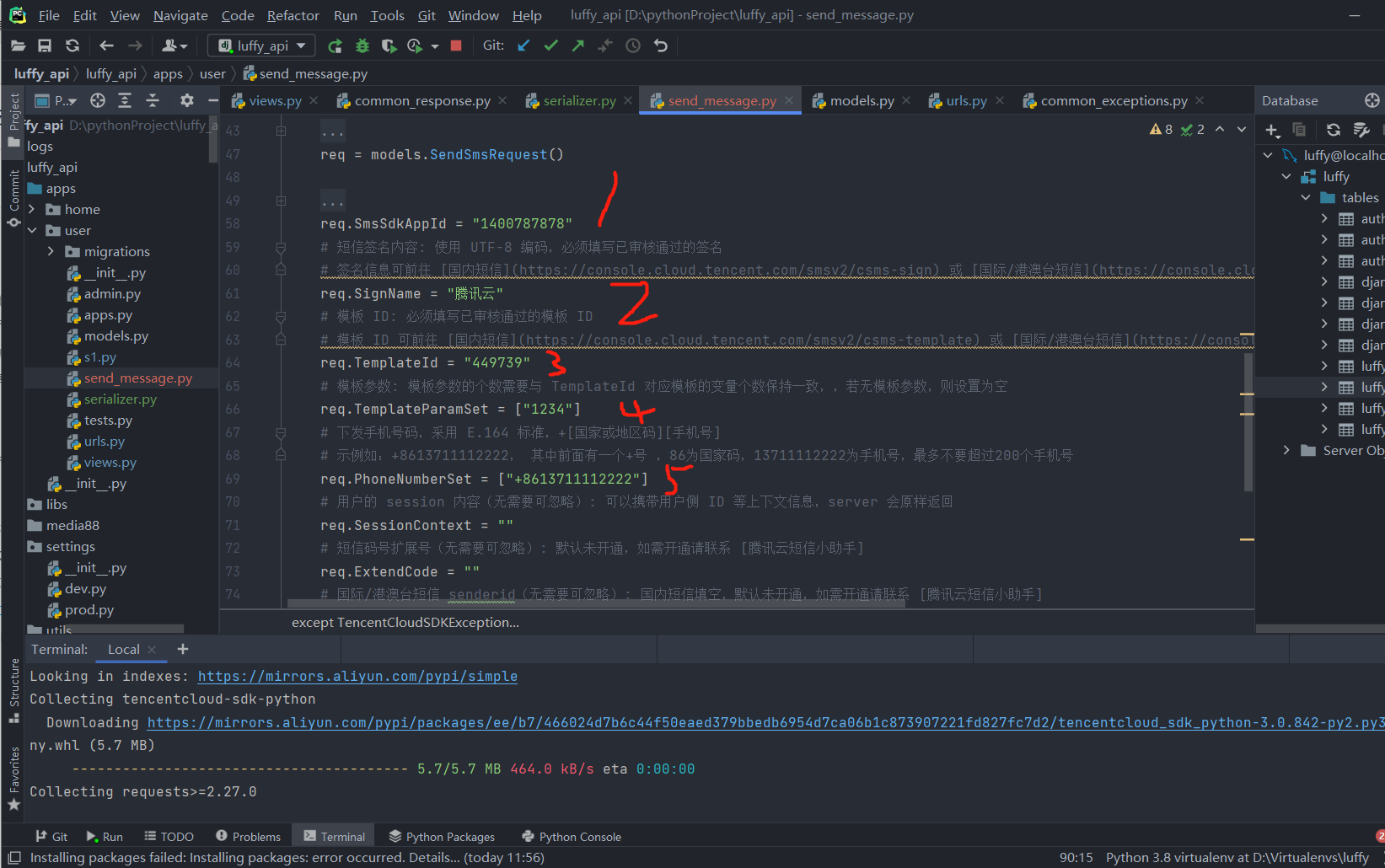
Task: Toggle tool window bars from the status bar corner
Action: coord(14,858)
